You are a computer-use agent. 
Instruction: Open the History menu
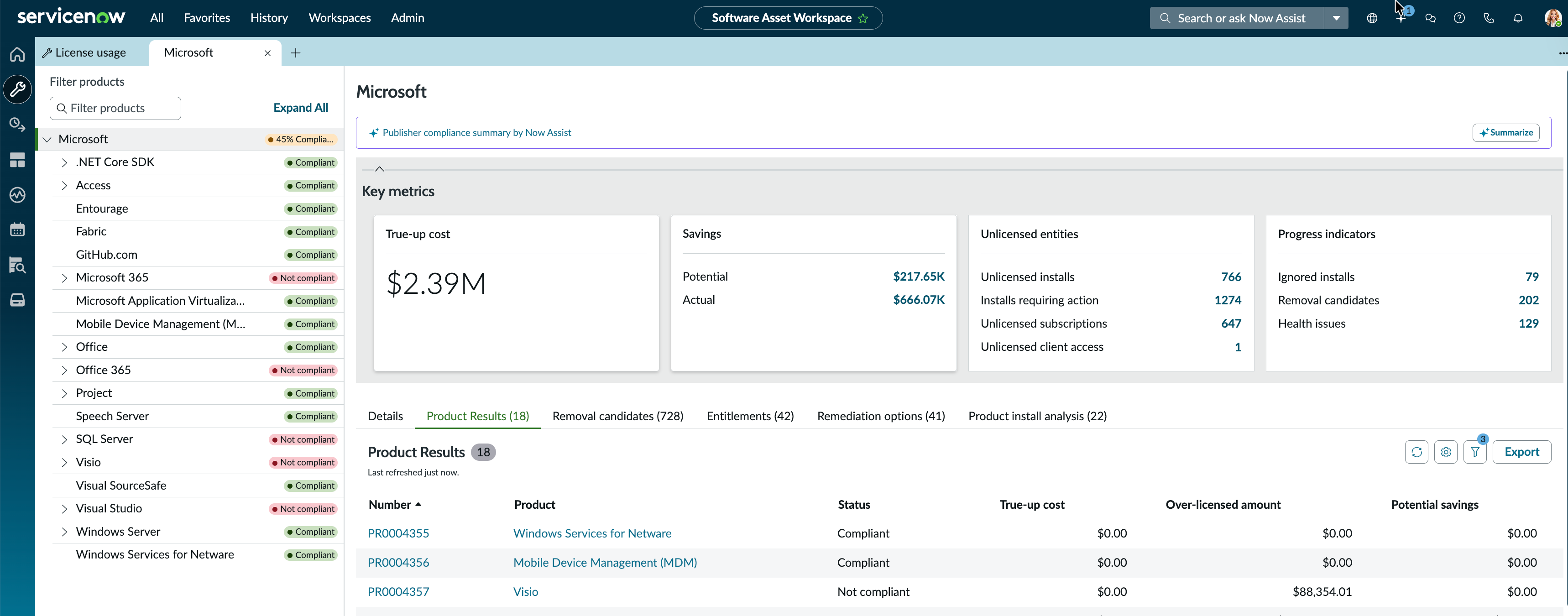[x=269, y=18]
